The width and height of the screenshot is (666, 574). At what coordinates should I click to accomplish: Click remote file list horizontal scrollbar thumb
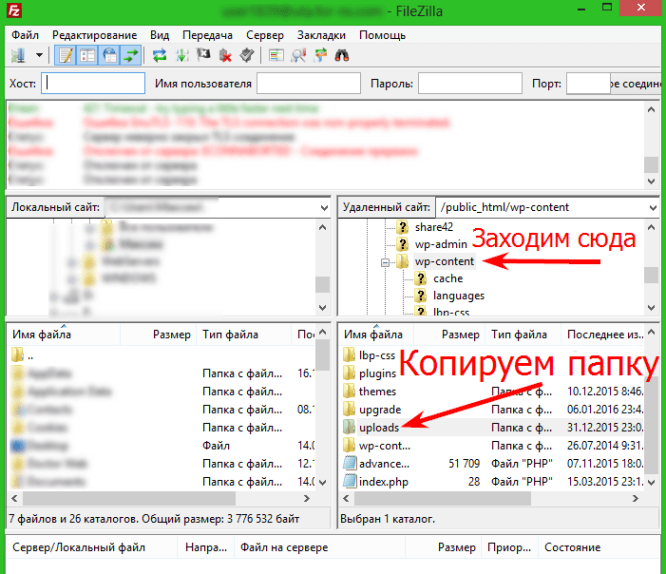pyautogui.click(x=443, y=498)
